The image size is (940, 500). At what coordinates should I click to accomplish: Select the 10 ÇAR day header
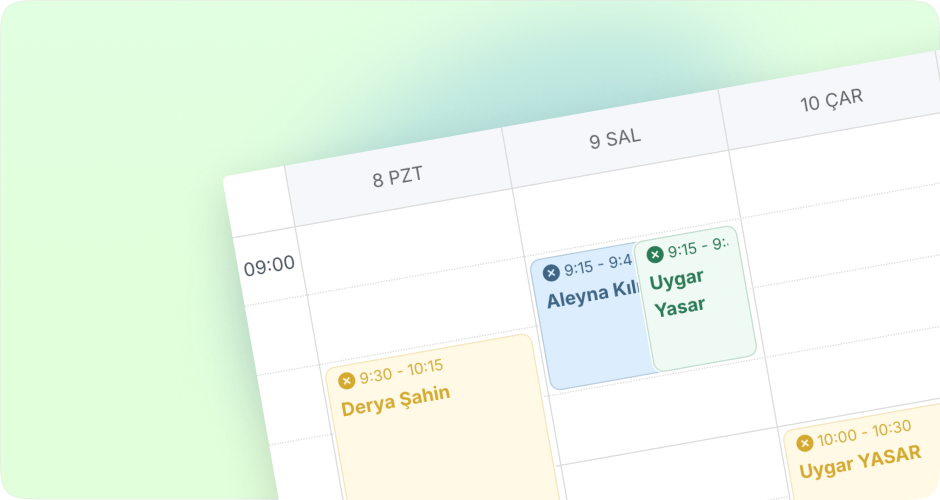pos(831,100)
